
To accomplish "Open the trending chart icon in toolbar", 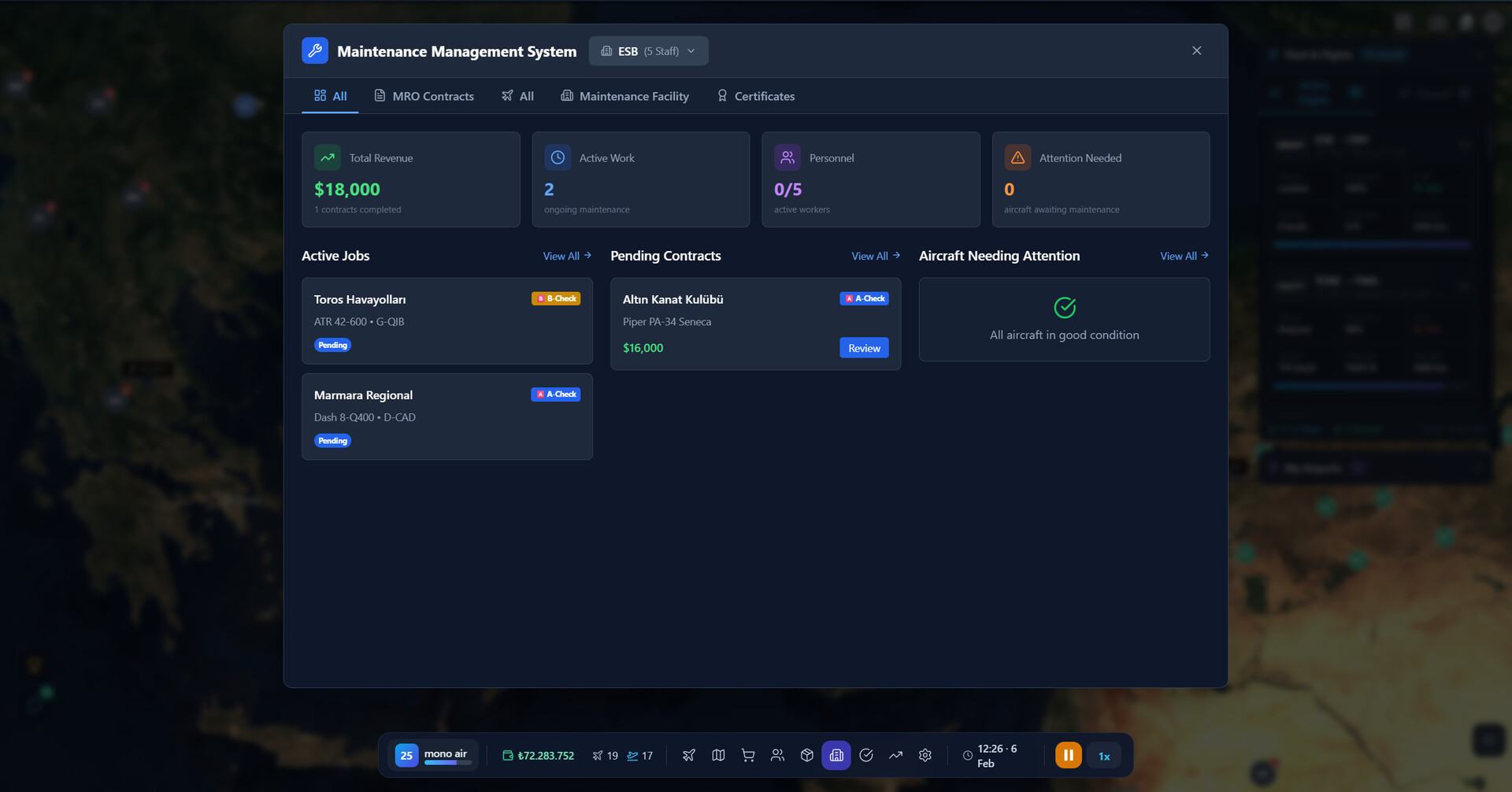I will pos(895,756).
